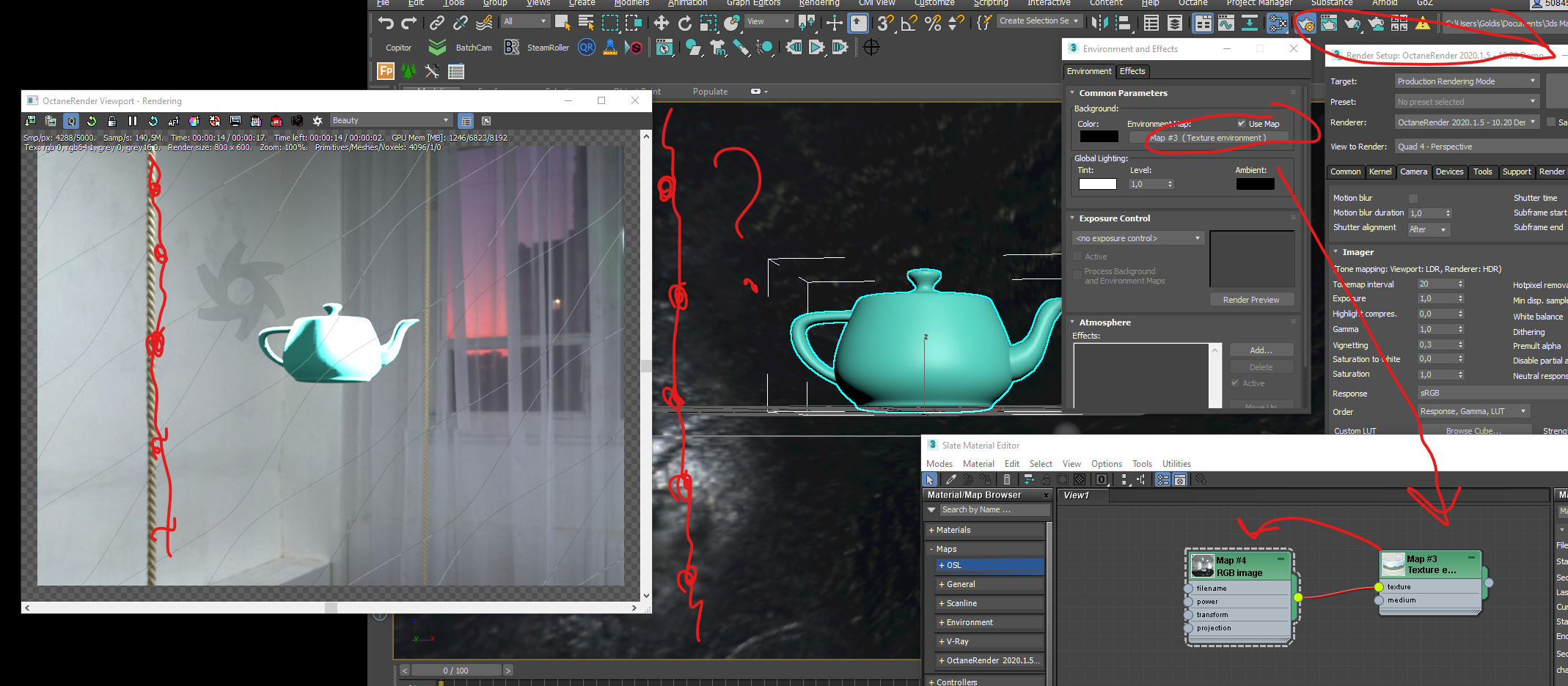Click the Undo arrow in main toolbar
The width and height of the screenshot is (1568, 686).
coord(386,23)
